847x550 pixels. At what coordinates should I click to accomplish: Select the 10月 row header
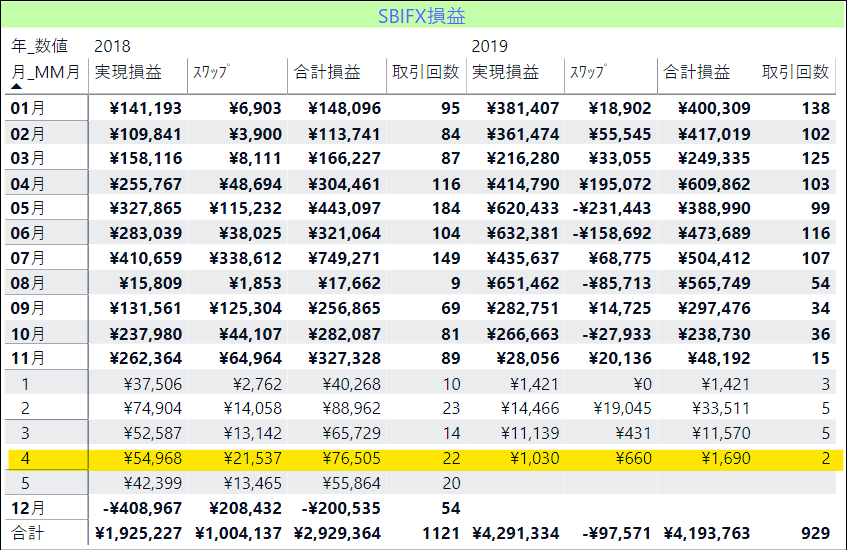coord(28,334)
